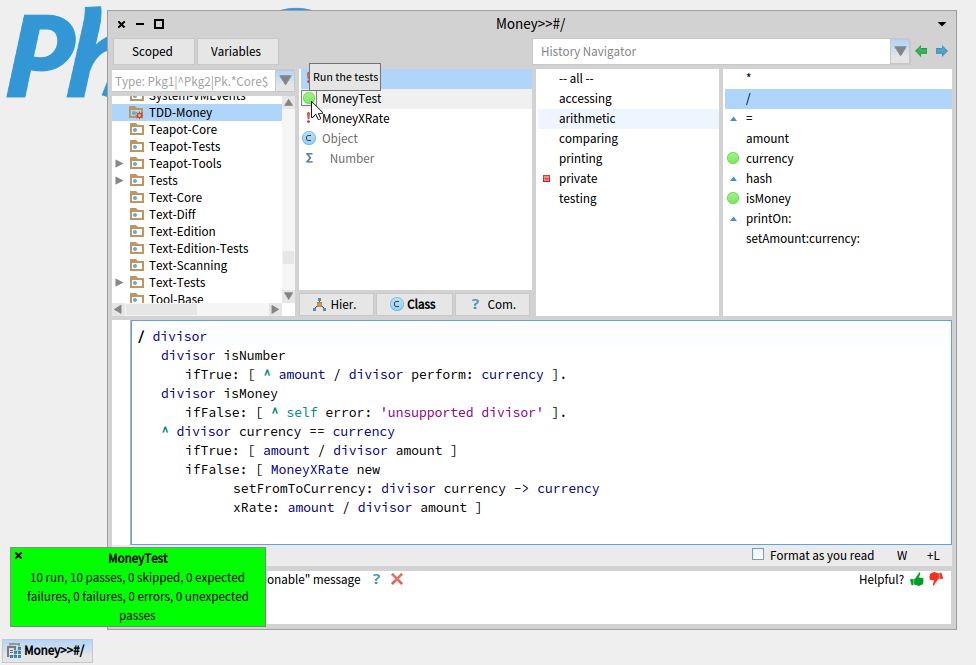976x665 pixels.
Task: Click the Scoped button
Action: (152, 51)
